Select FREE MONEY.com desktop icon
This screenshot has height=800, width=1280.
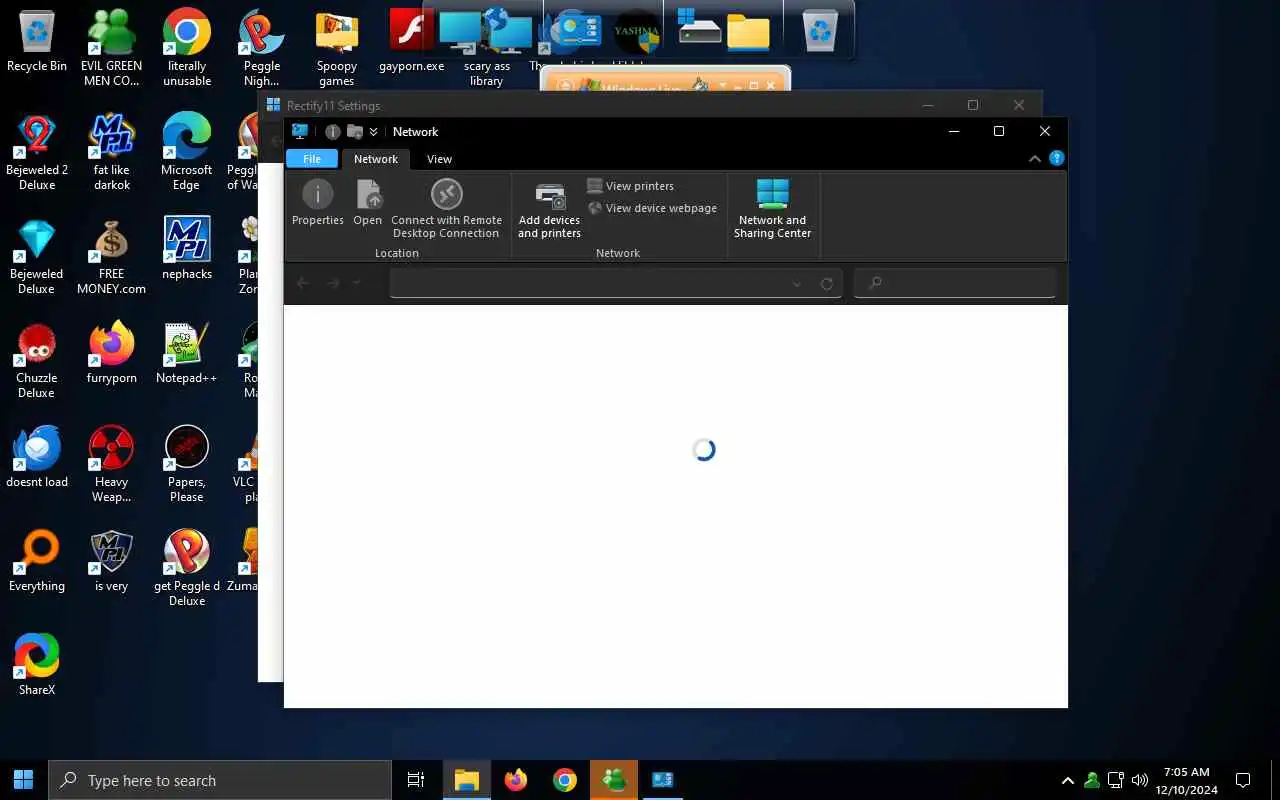coord(111,256)
